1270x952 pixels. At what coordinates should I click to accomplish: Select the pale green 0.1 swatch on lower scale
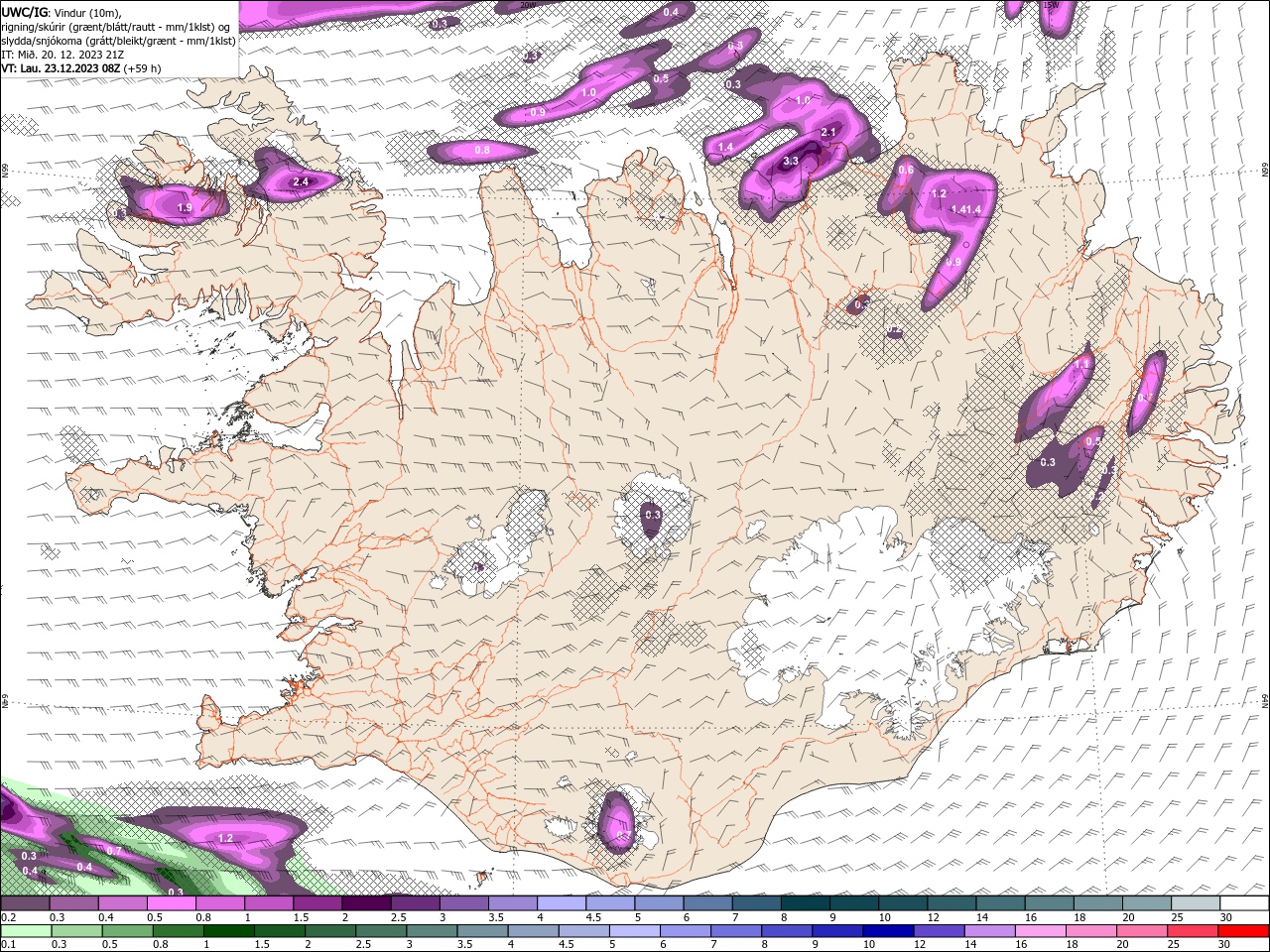(x=27, y=931)
